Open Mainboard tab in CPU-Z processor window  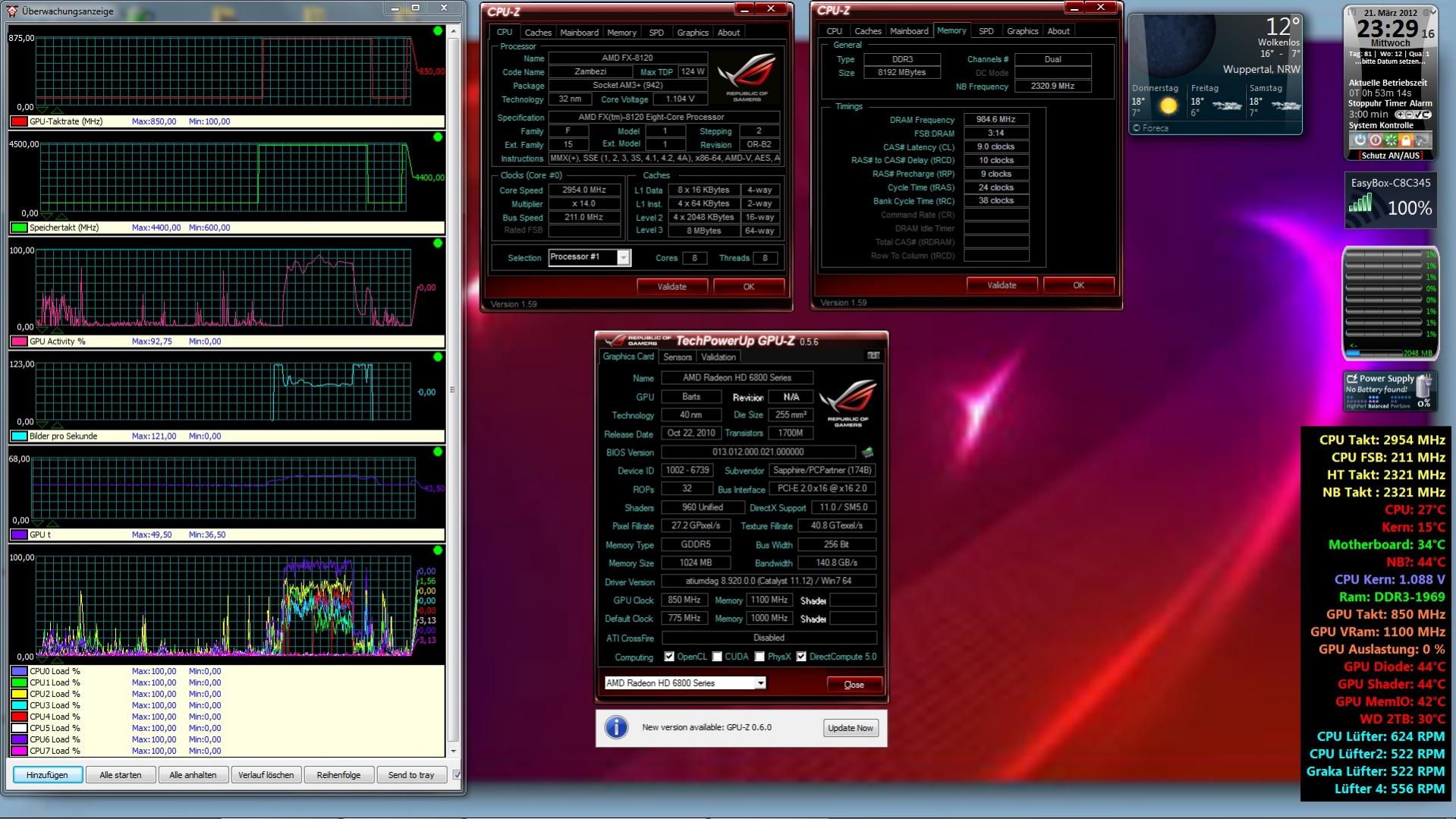579,33
